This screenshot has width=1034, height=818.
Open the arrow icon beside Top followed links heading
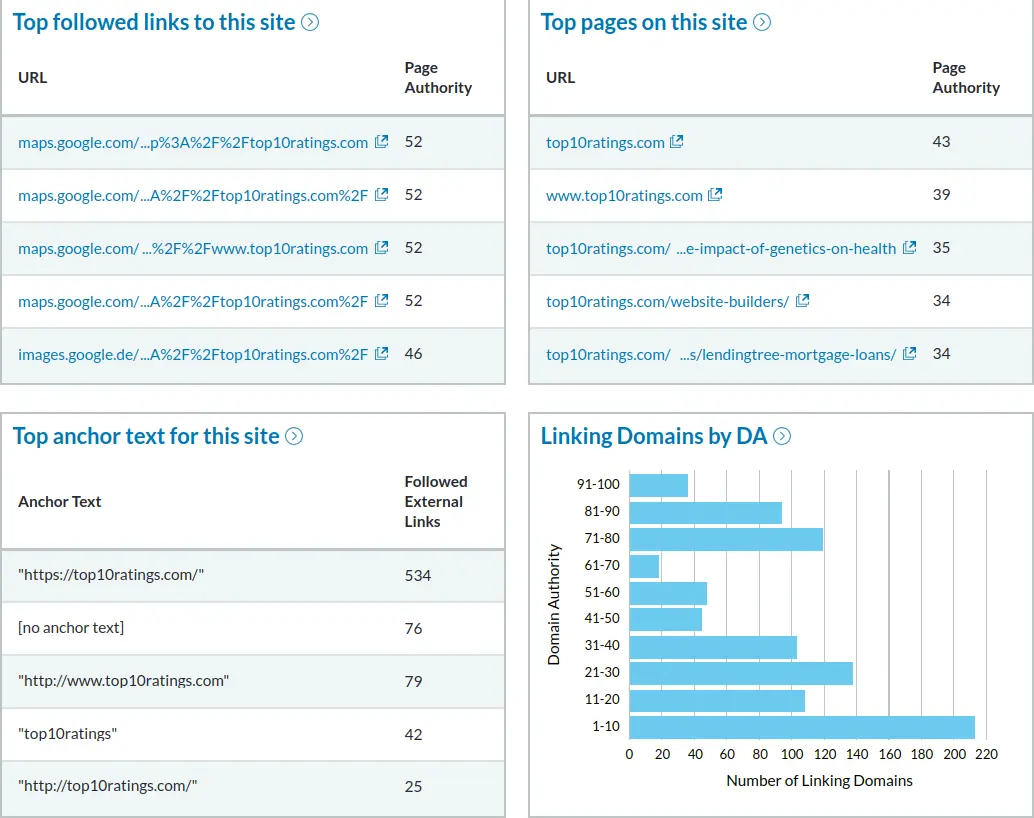(x=310, y=22)
